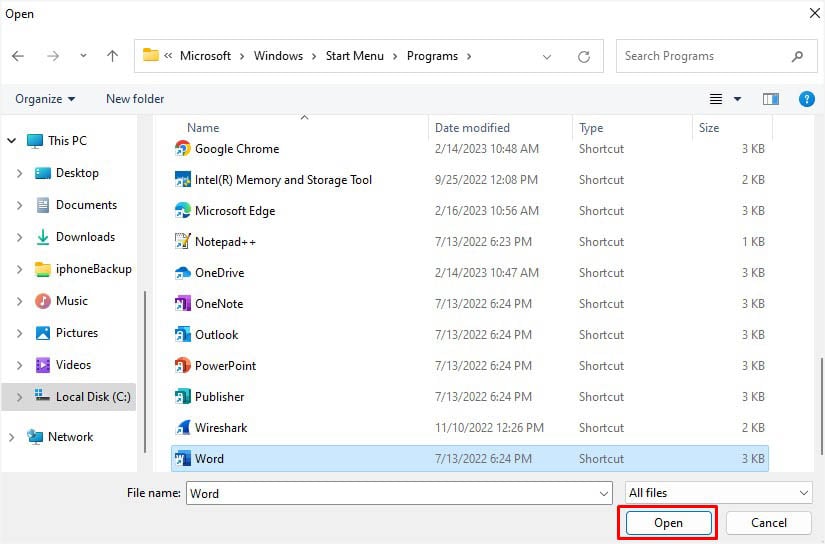Select Desktop in the navigation pane
Screen dimensions: 825x544
[x=77, y=173]
